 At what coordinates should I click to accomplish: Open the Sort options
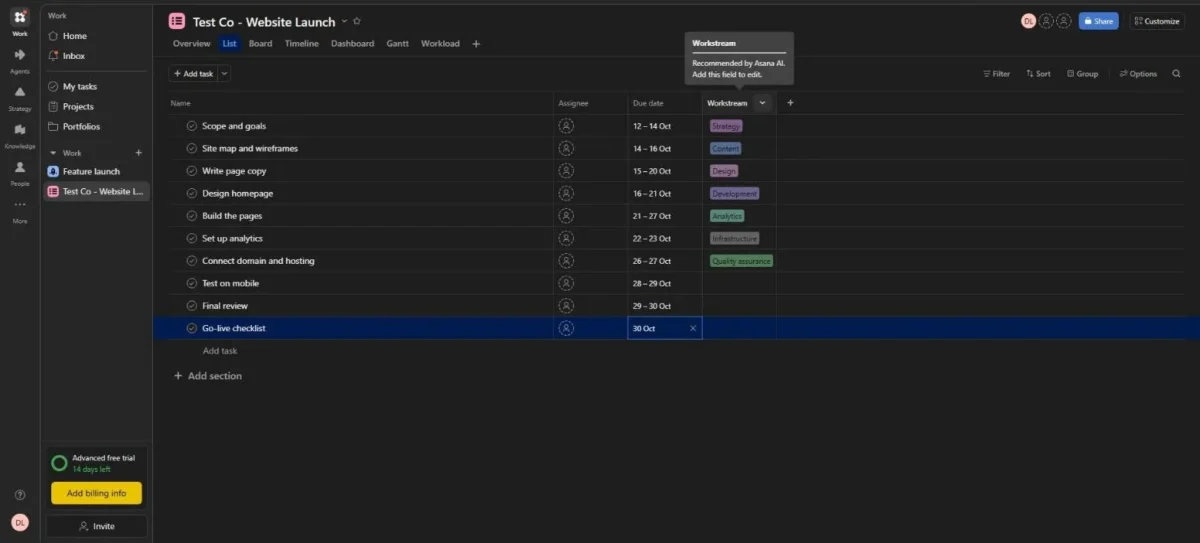point(1037,73)
